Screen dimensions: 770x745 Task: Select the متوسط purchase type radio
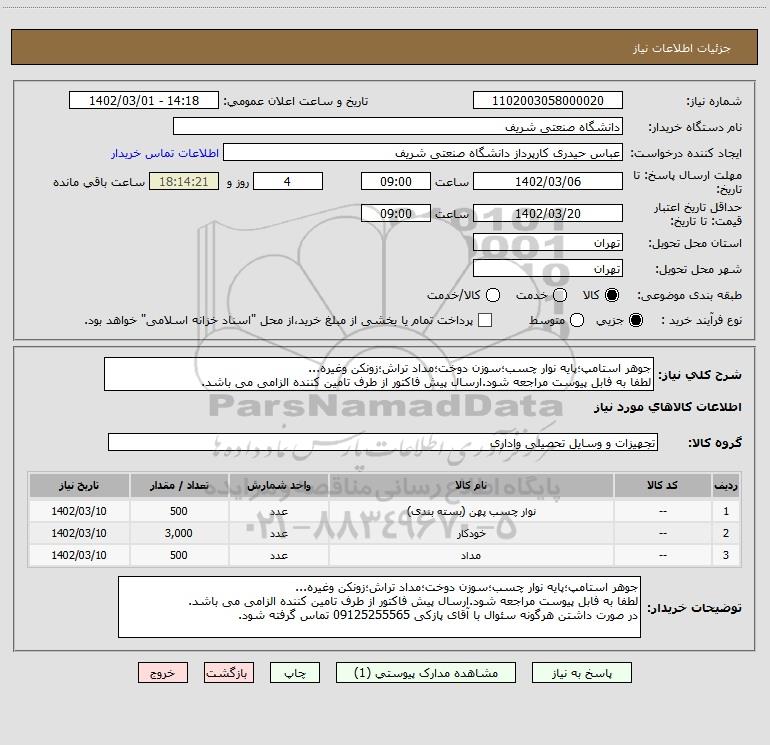pos(577,320)
